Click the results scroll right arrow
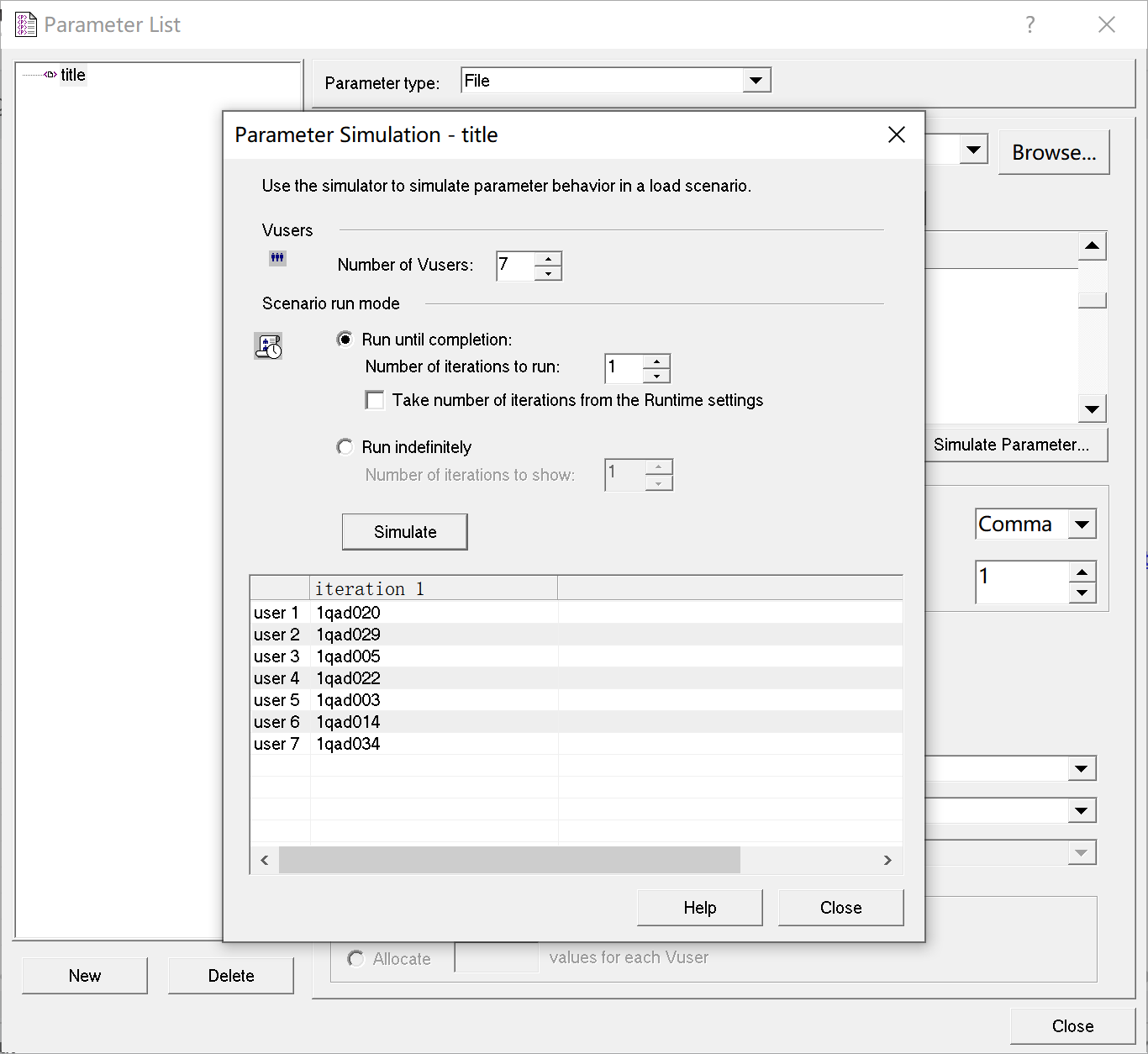1148x1054 pixels. (x=887, y=860)
